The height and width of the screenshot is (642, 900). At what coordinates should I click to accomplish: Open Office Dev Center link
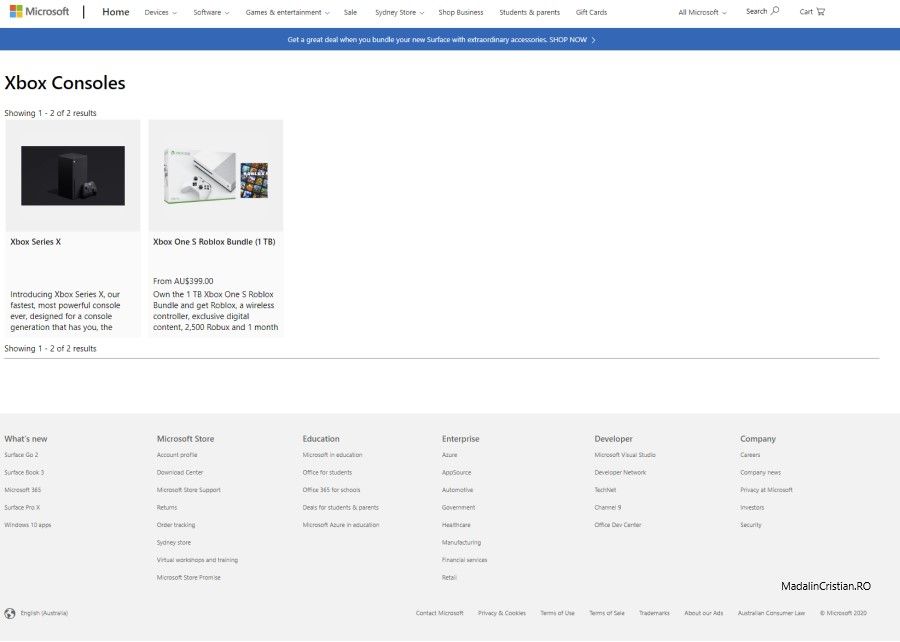pos(618,525)
